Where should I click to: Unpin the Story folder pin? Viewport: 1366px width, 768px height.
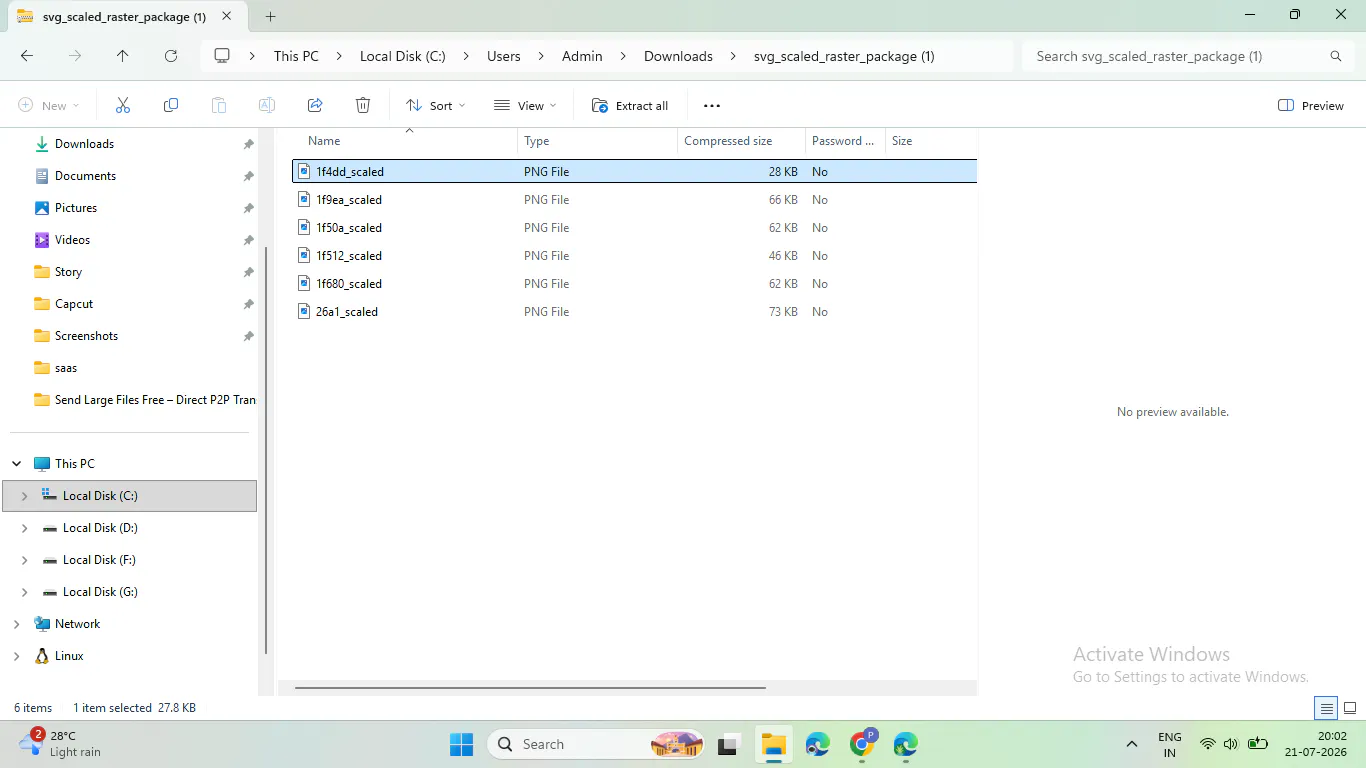[x=248, y=272]
